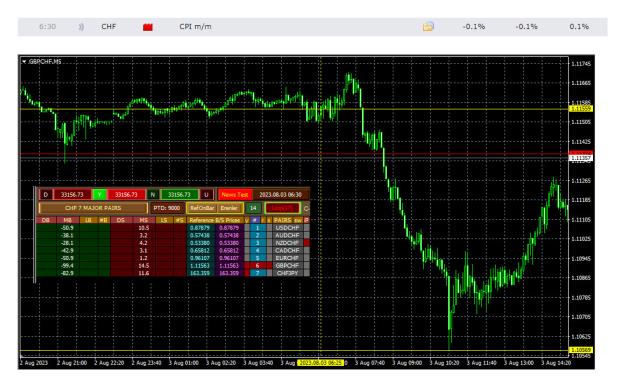Select the NZDCHF pair button
Screen dimensions: 625x388
287,243
